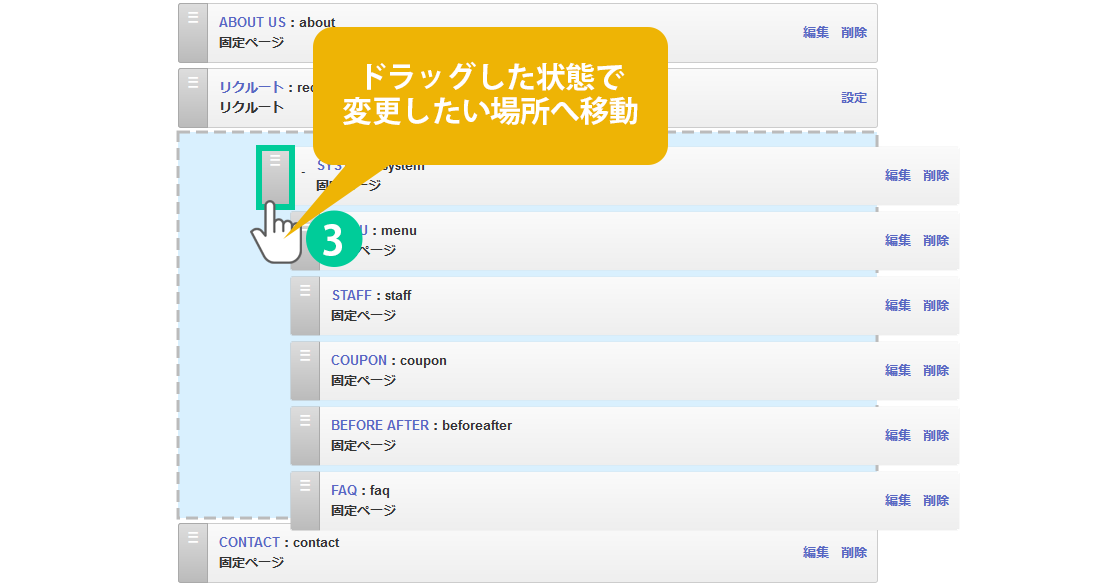Click the highlighted SYSTEM row drag handle
Screen dimensions: 1100x584
click(x=275, y=177)
